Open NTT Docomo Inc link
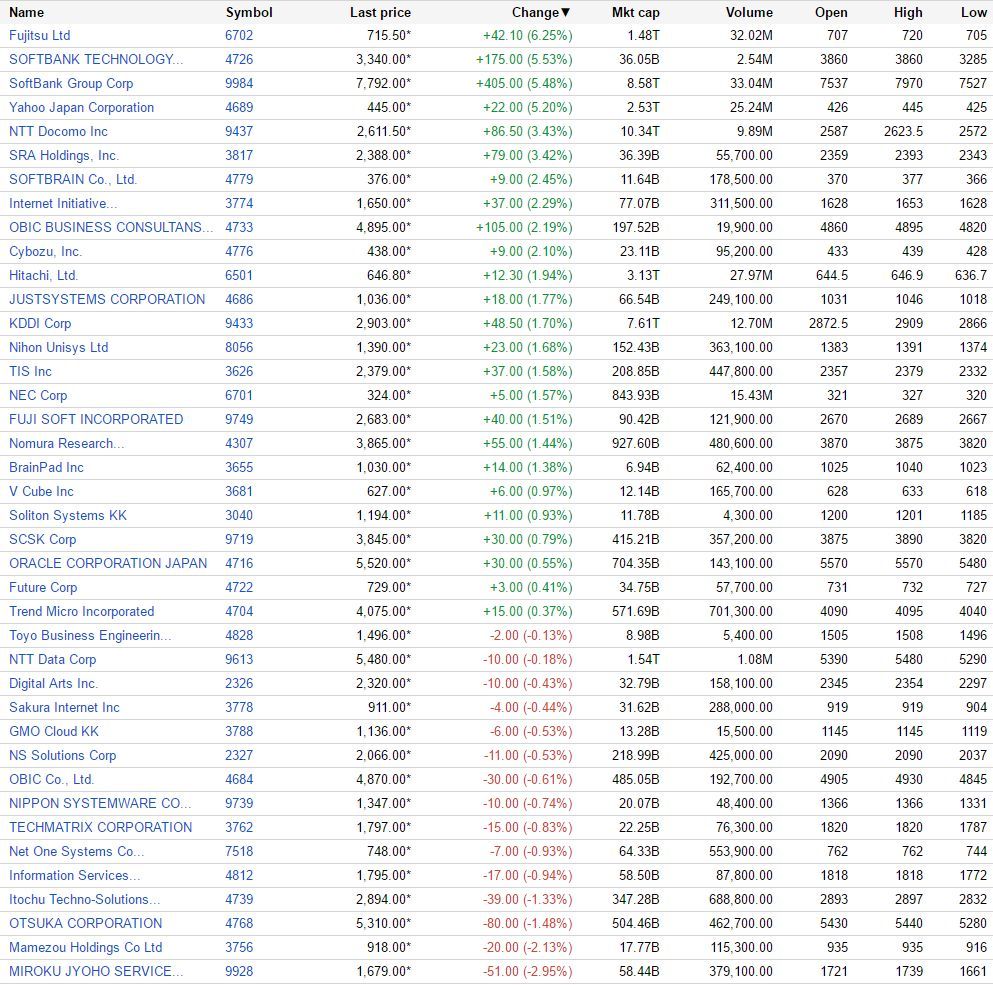The height and width of the screenshot is (985, 993). point(58,132)
